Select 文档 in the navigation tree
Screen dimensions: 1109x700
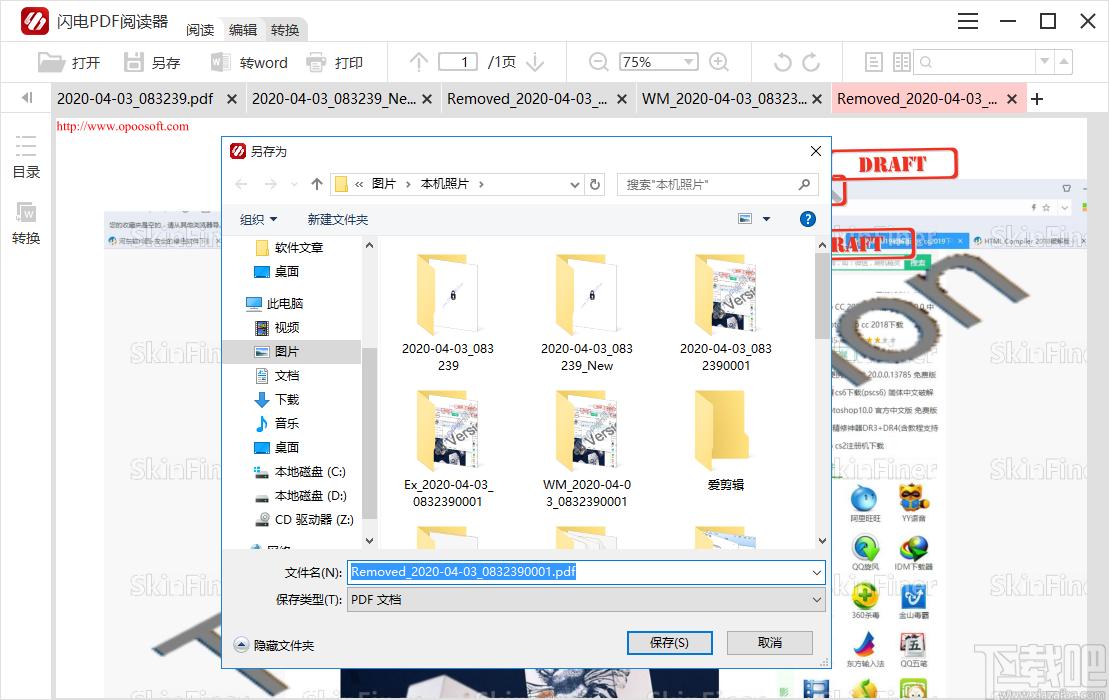[x=278, y=375]
